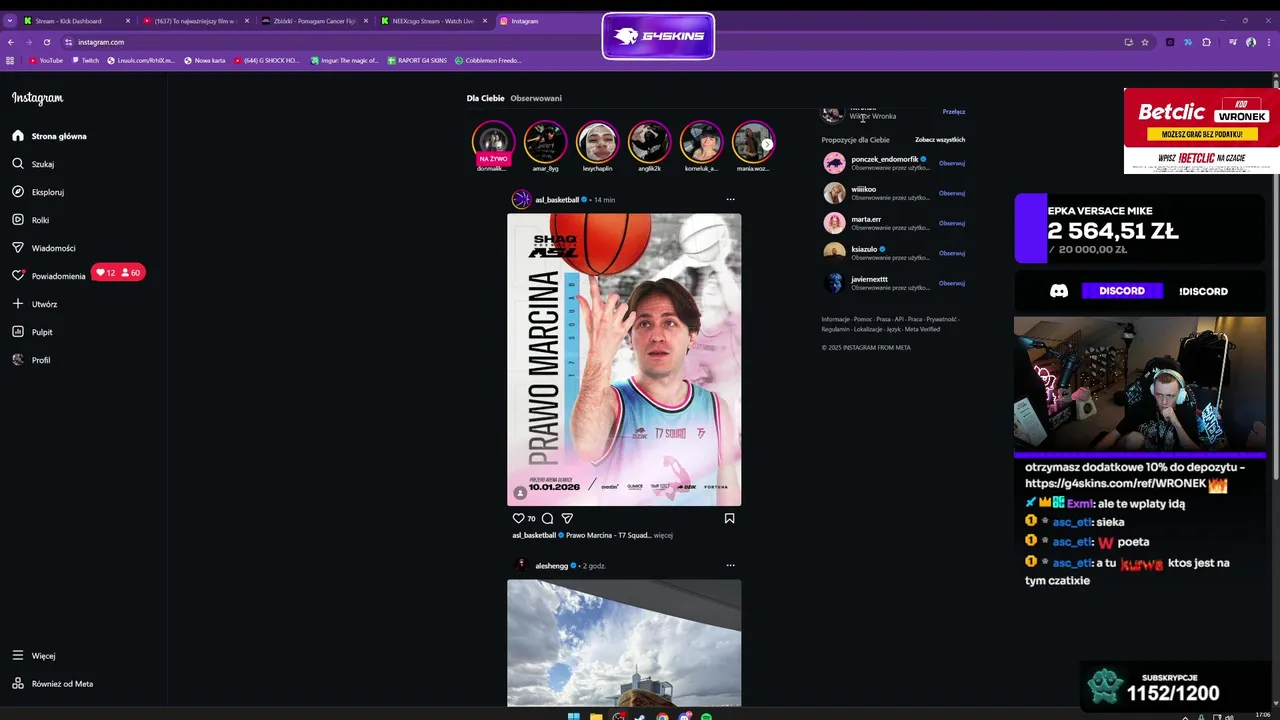Open media controls icon in toolbar
1280x720 pixels.
click(1233, 42)
